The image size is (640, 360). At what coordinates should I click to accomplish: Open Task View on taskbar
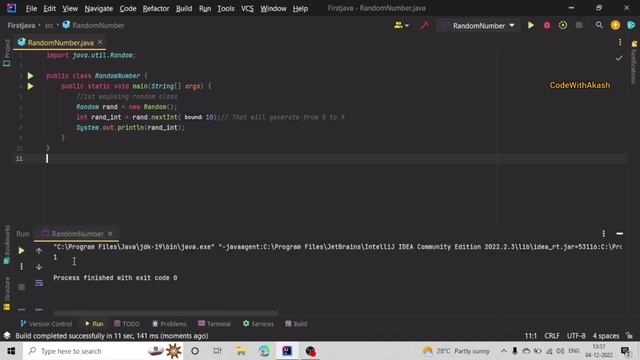click(x=218, y=351)
